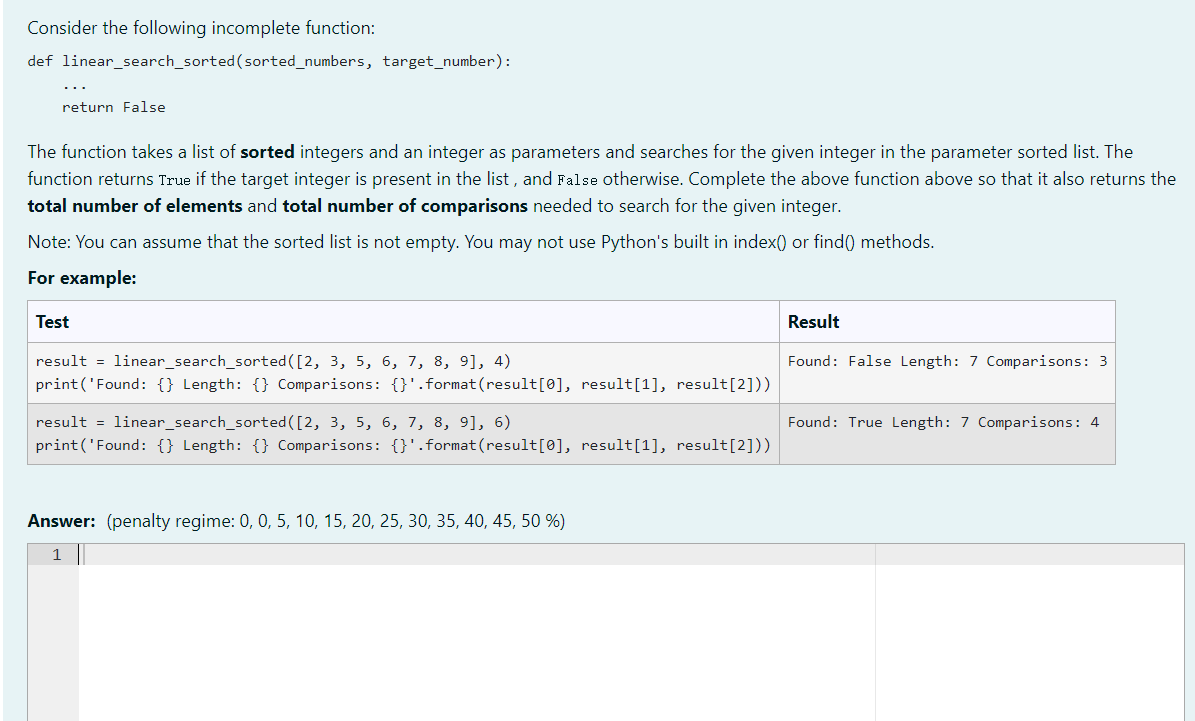
Task: Click line number 1 in the editor gutter
Action: [x=55, y=554]
